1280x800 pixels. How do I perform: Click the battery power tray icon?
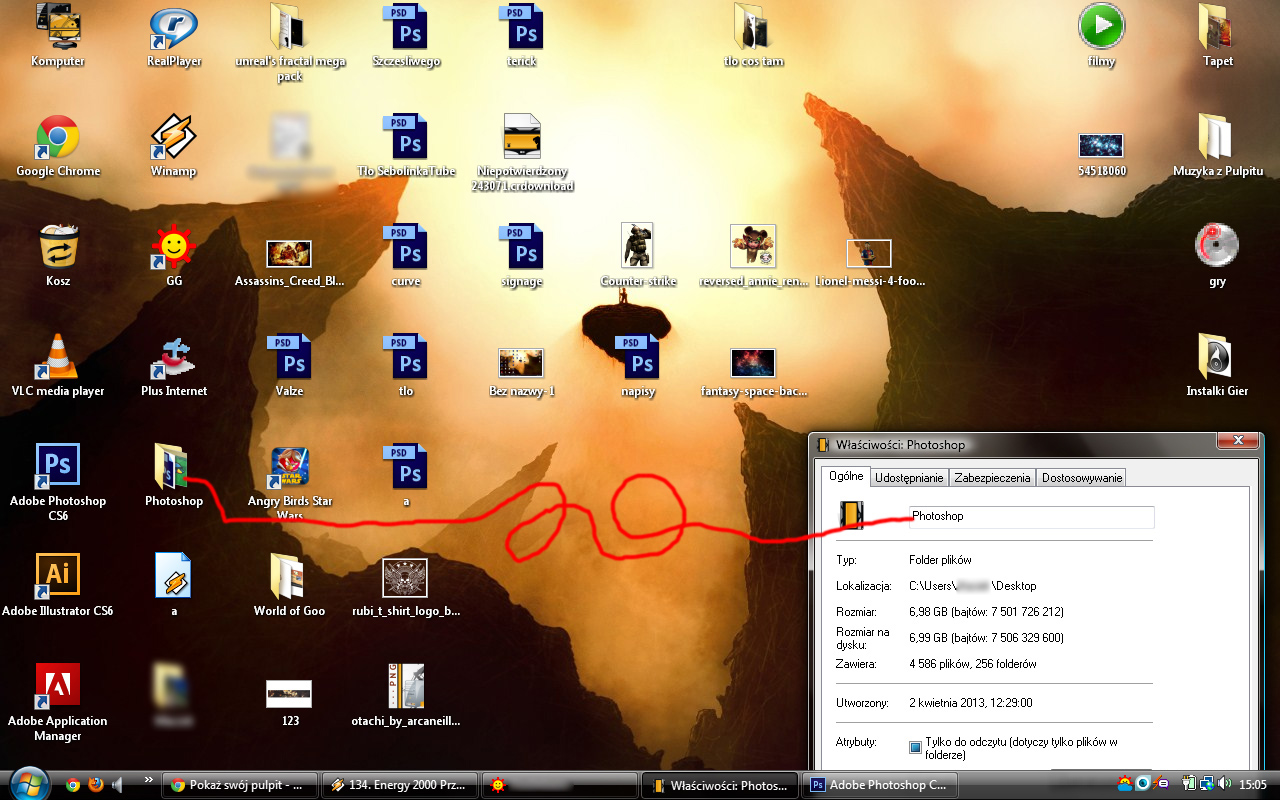coord(1190,784)
